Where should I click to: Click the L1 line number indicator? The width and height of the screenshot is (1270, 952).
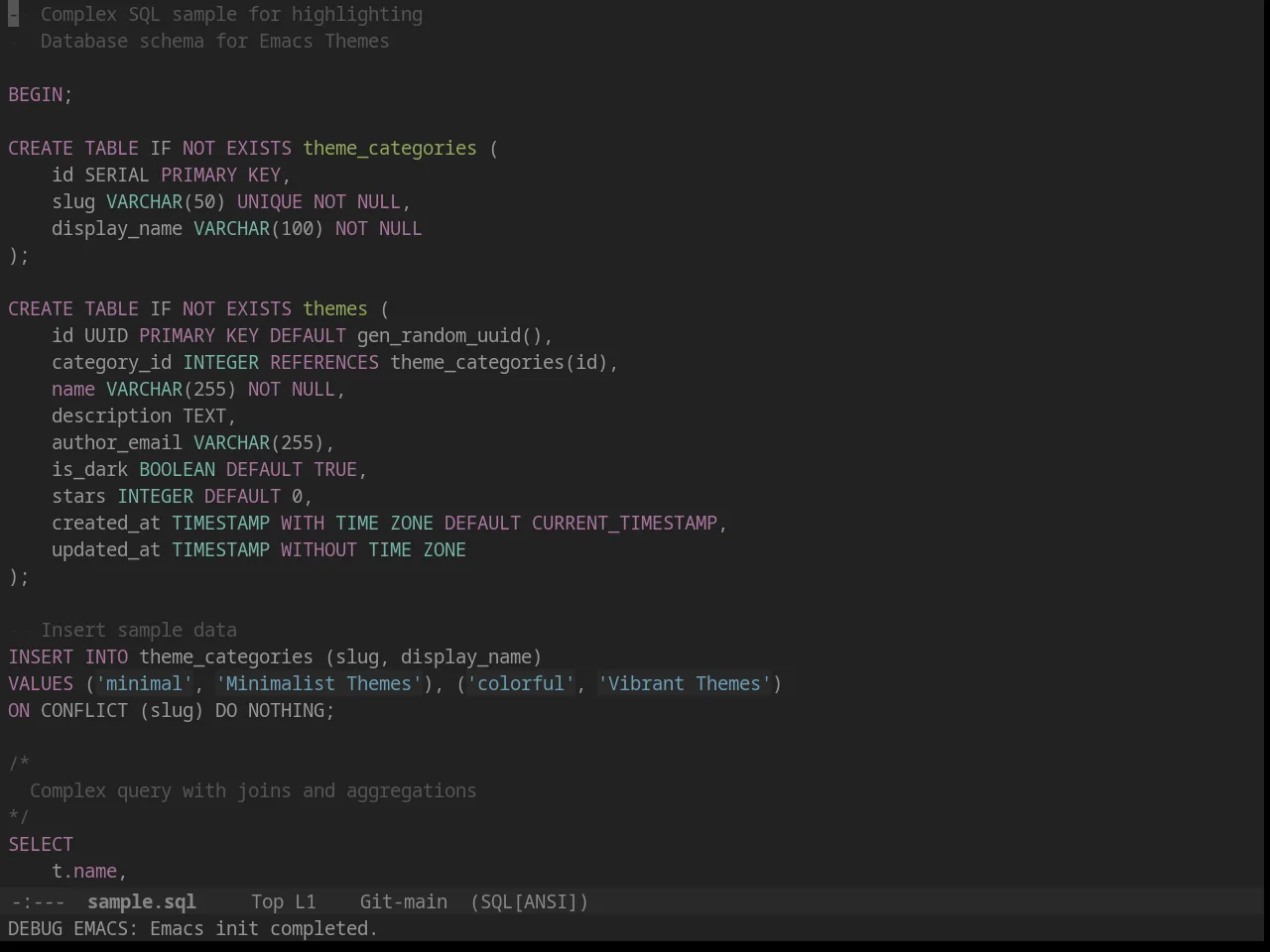306,902
